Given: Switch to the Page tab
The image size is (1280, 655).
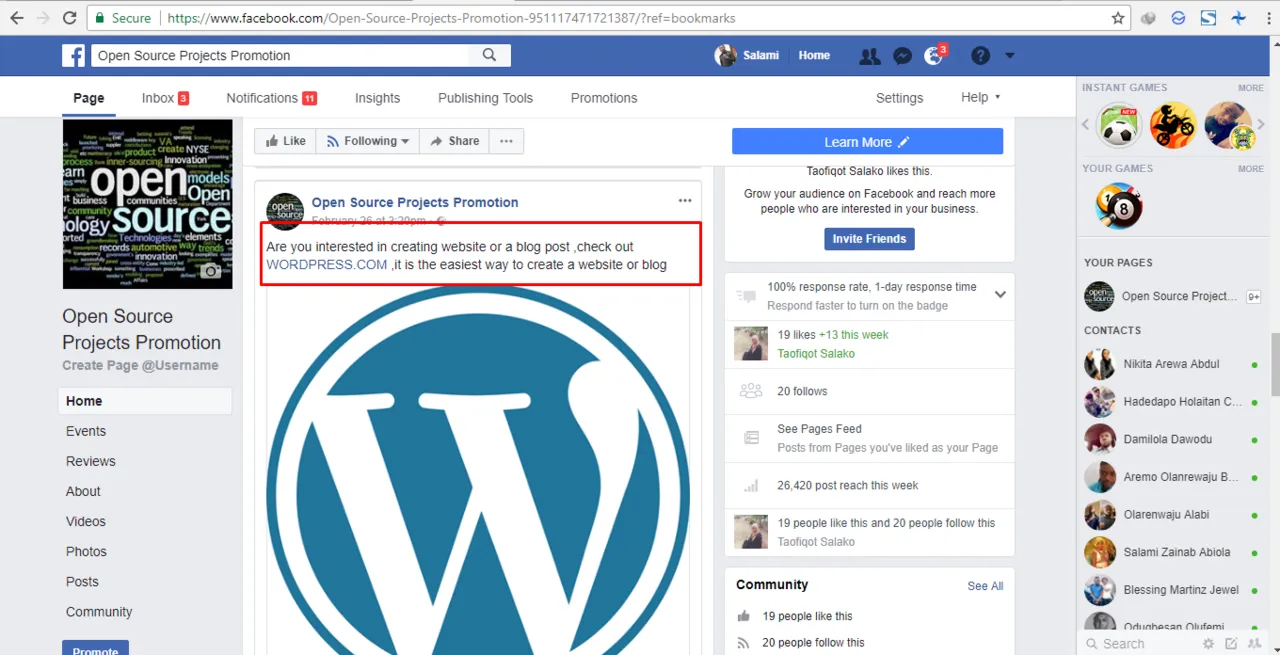Looking at the screenshot, I should tap(89, 98).
